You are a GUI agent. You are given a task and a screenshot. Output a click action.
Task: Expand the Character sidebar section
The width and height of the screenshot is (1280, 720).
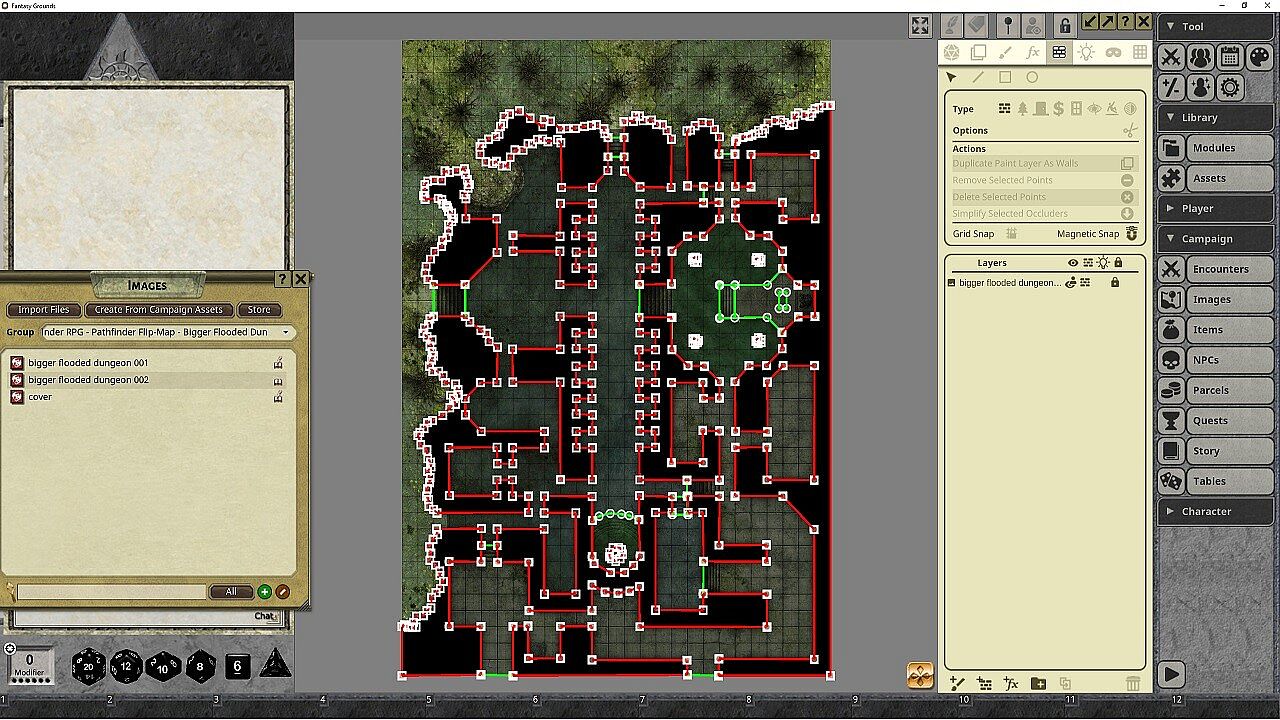(x=1215, y=511)
